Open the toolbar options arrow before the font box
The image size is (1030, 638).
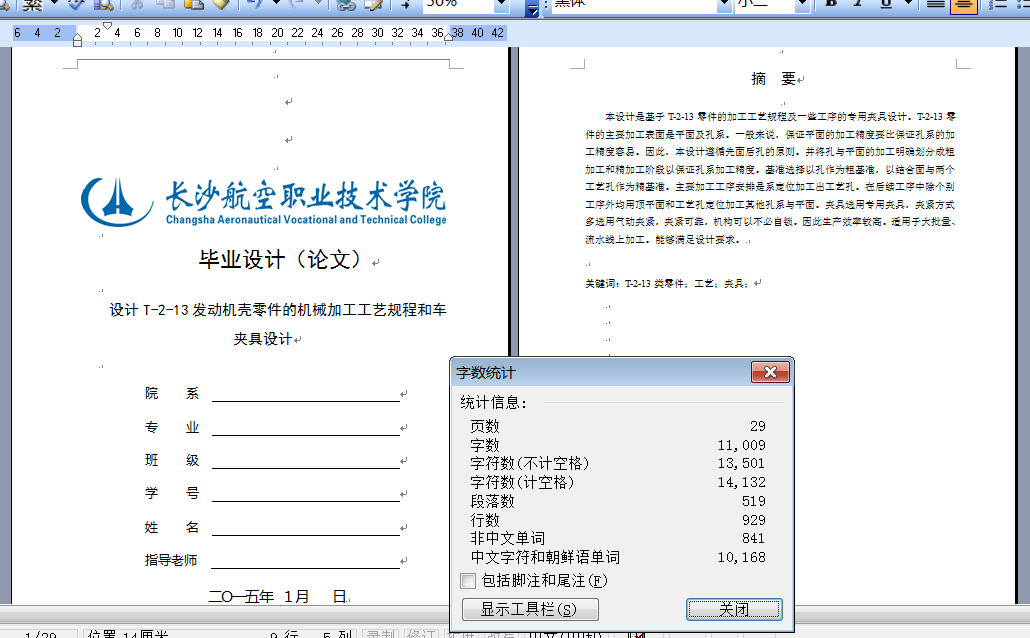click(533, 8)
